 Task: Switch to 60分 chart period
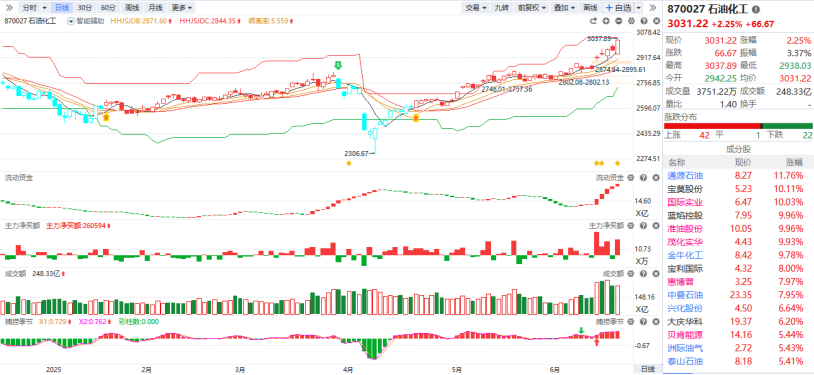[108, 8]
